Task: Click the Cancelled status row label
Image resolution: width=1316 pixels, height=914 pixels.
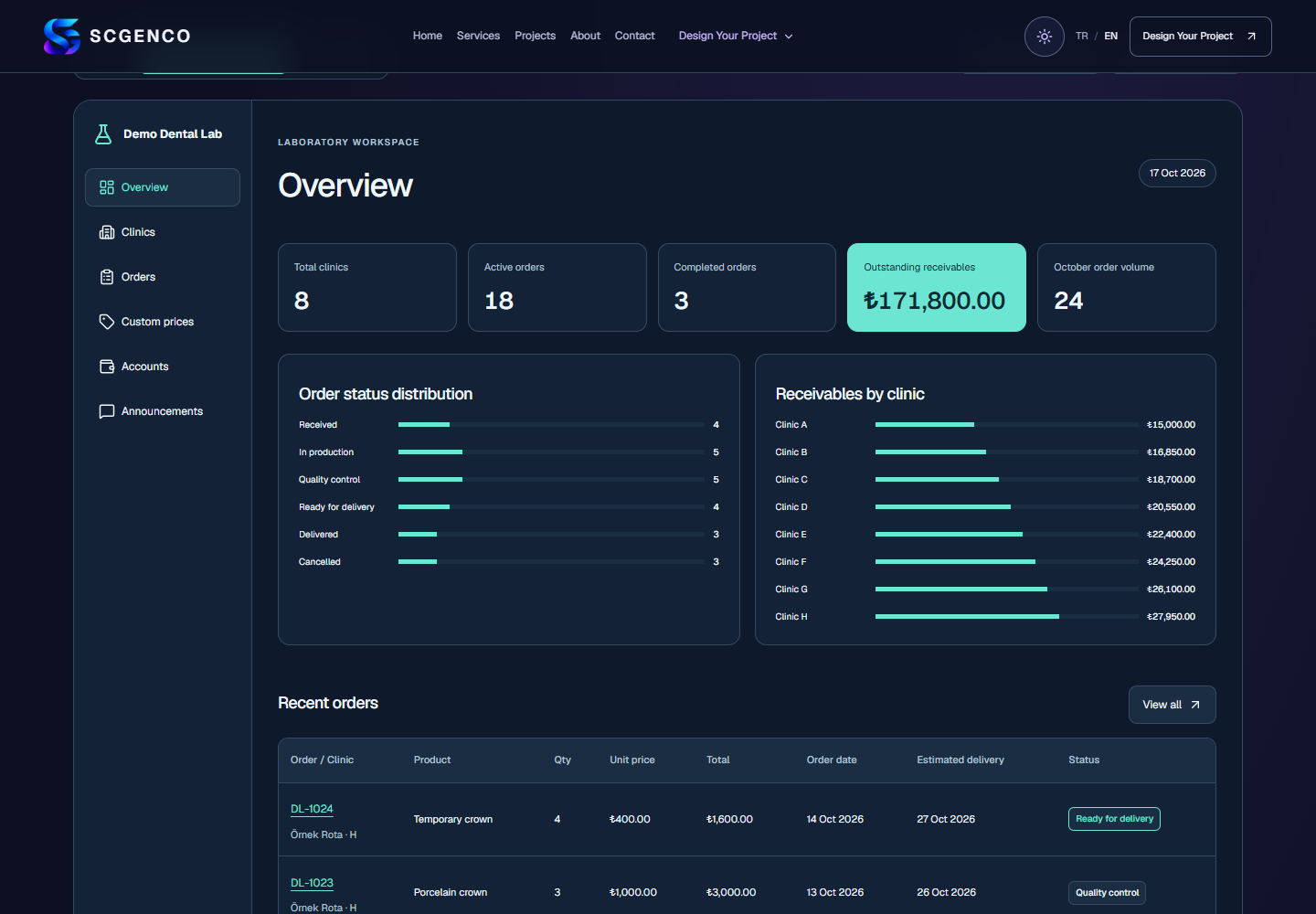Action: click(320, 562)
